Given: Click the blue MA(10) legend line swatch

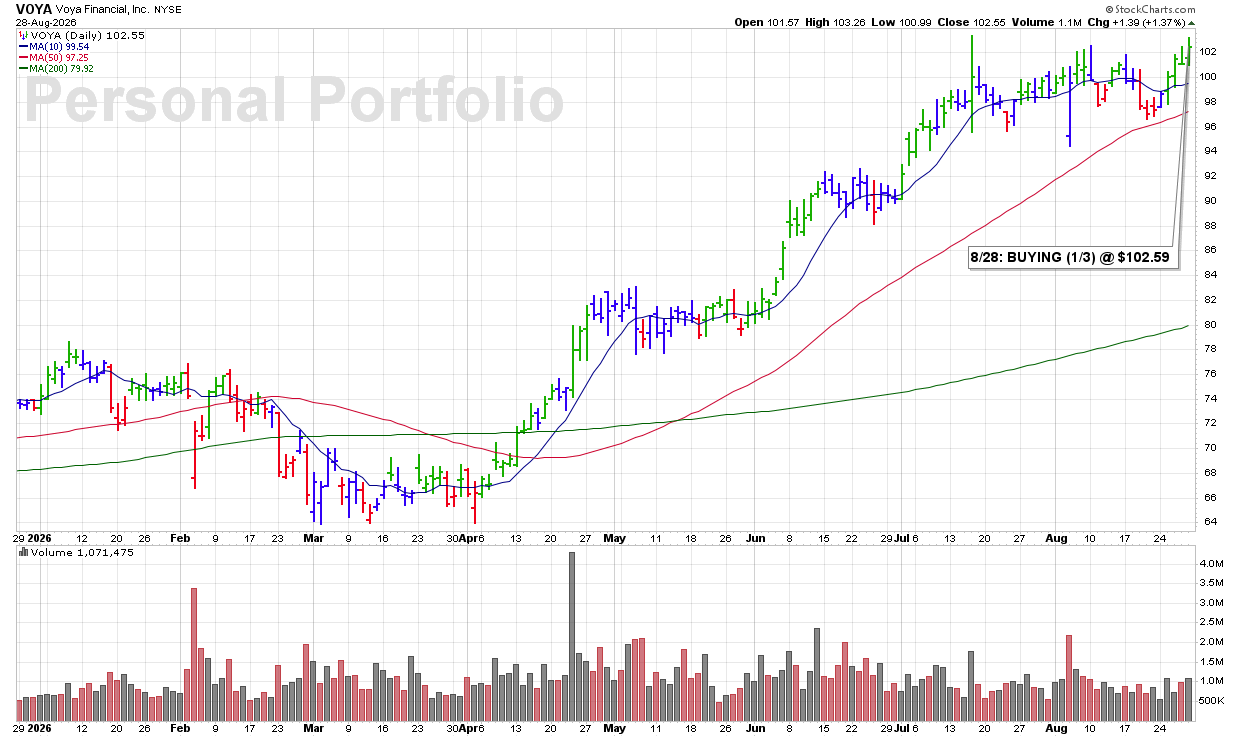Looking at the screenshot, I should pyautogui.click(x=23, y=47).
